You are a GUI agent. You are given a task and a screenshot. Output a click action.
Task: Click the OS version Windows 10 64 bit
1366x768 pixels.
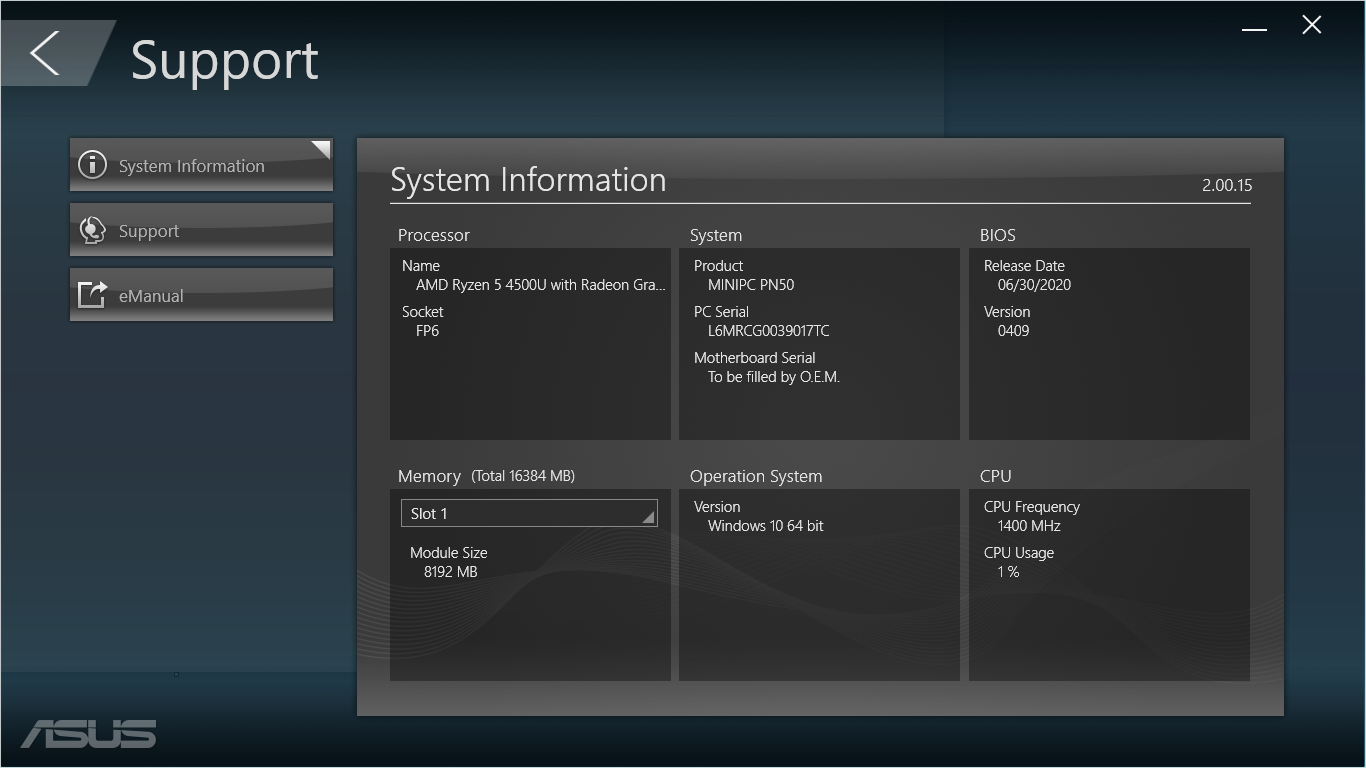pos(766,526)
